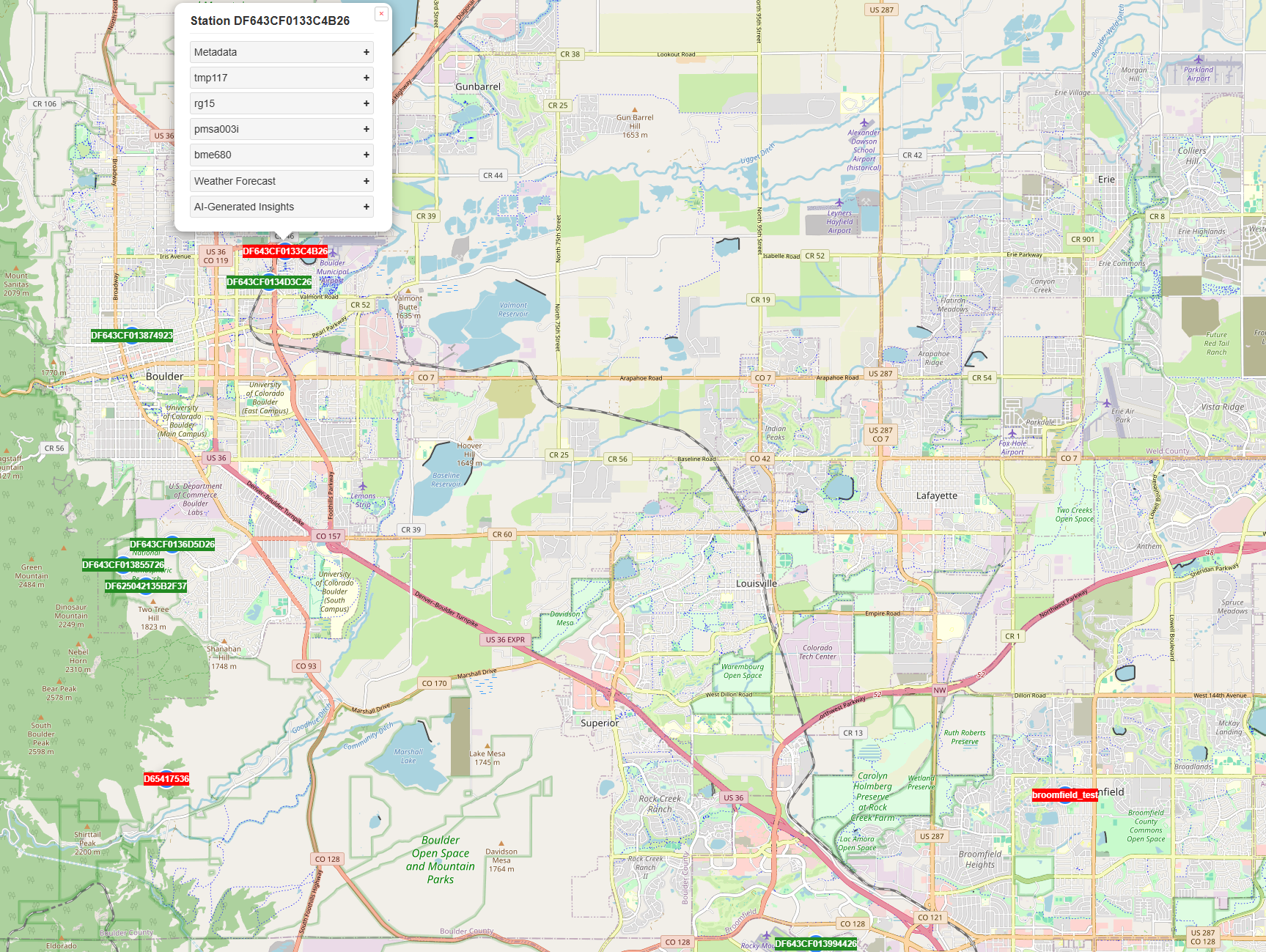Select the broomfield_test station marker
This screenshot has height=952, width=1266.
coord(1064,794)
